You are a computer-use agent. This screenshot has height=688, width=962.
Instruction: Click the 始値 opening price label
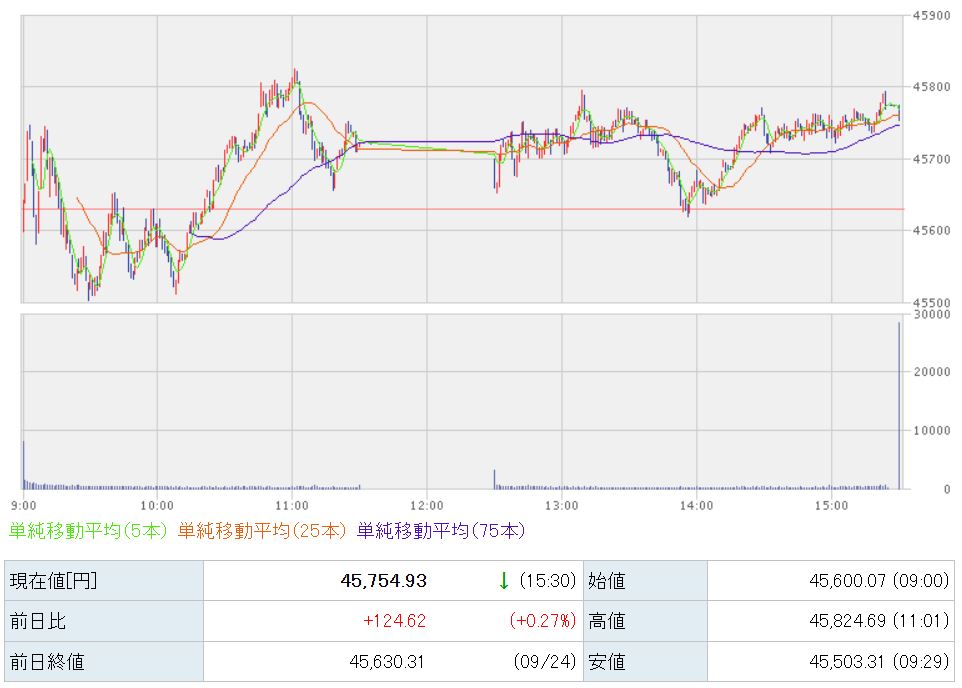[606, 581]
